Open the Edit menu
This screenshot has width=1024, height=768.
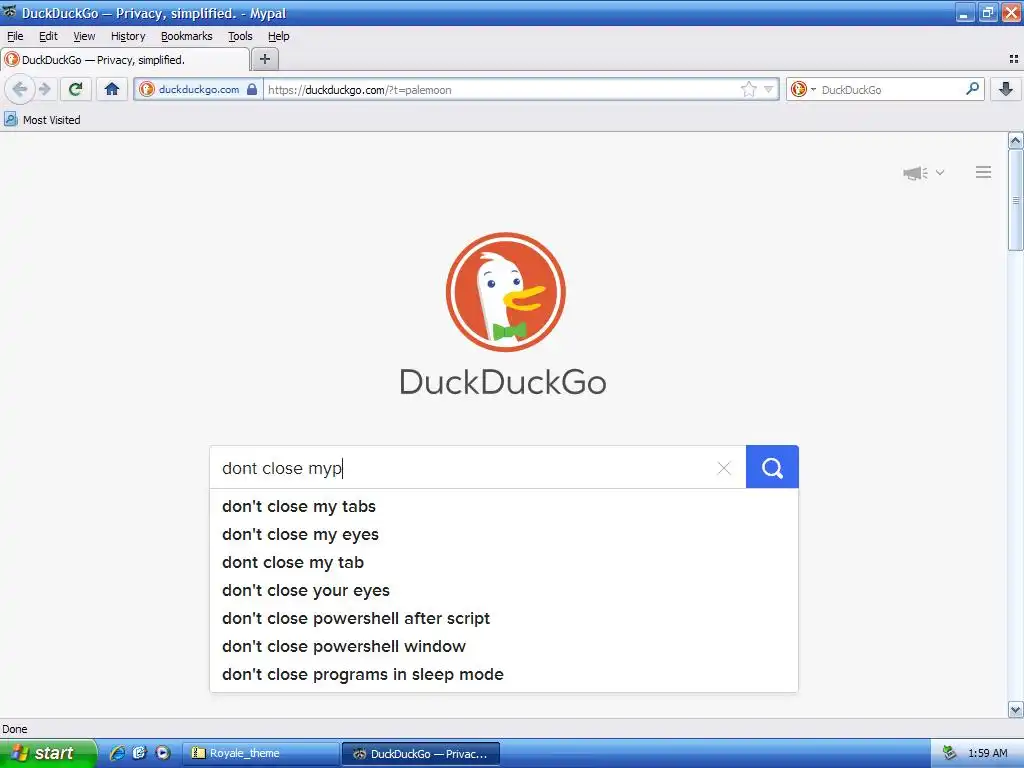click(x=48, y=36)
